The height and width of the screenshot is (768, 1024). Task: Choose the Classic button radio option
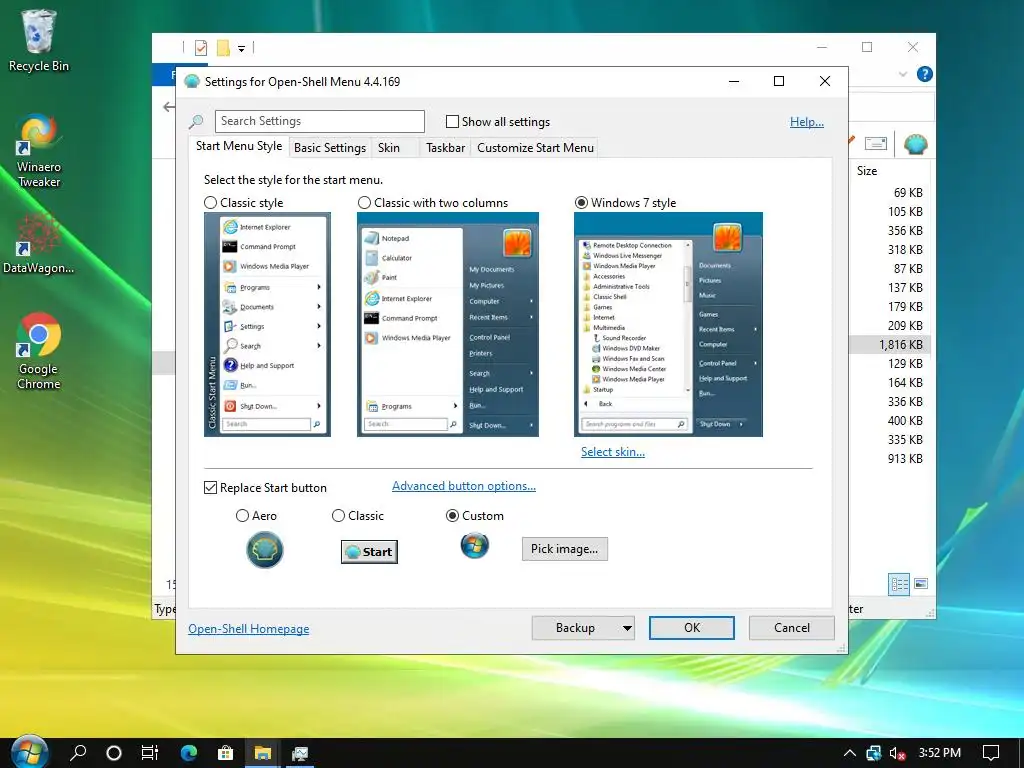[338, 516]
